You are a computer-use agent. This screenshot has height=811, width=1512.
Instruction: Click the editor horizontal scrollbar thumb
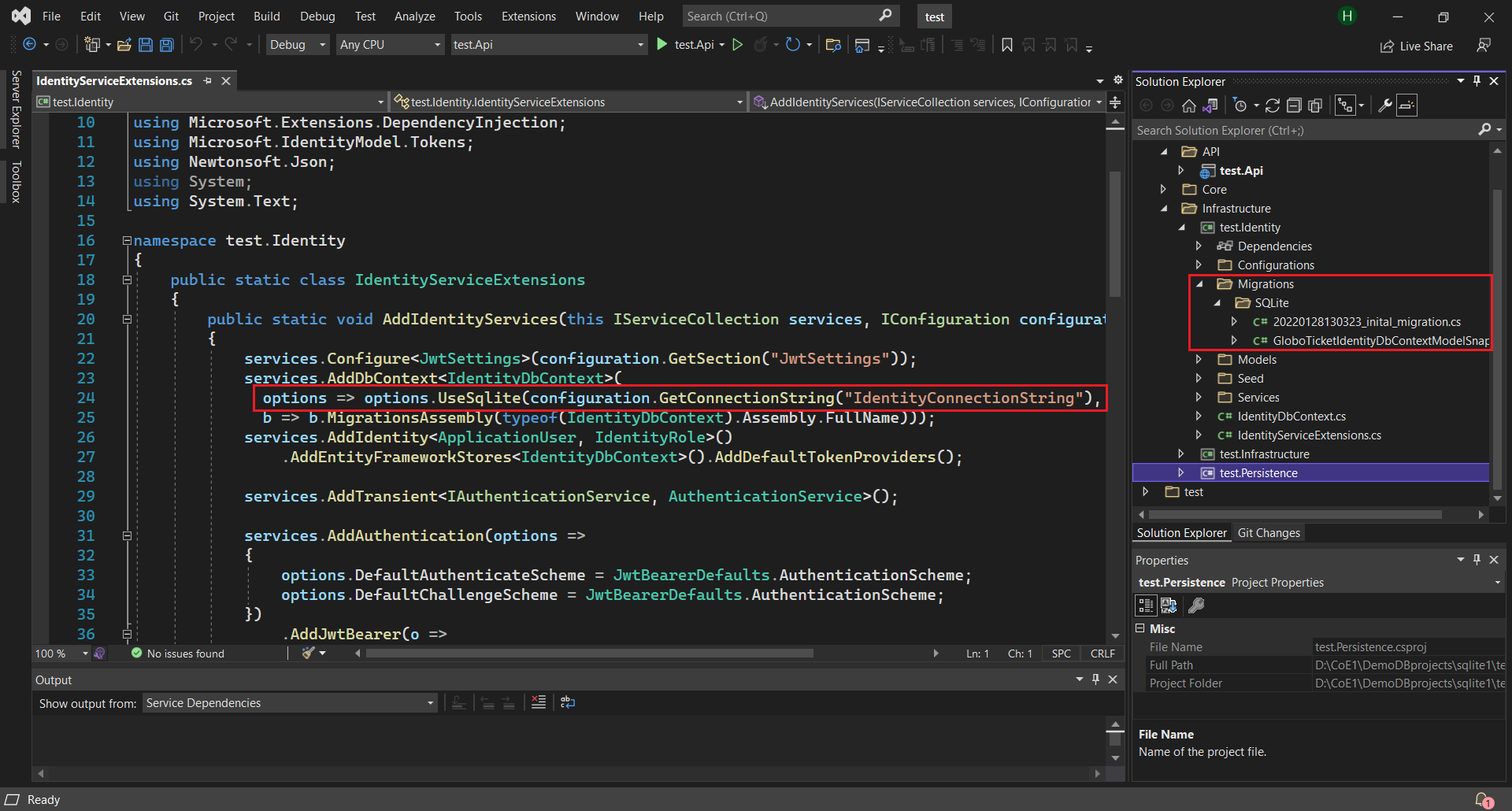590,654
